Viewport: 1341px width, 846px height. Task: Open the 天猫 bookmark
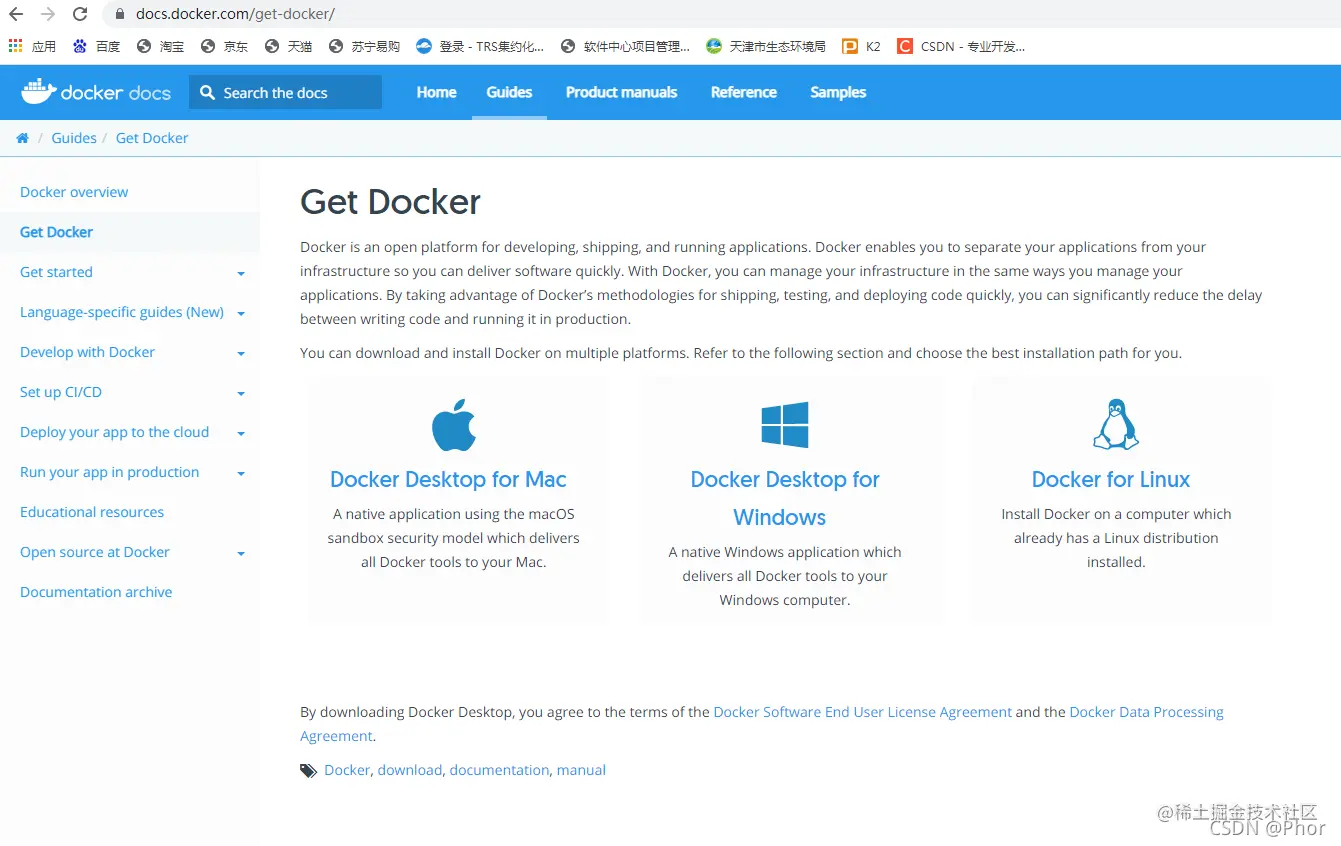288,46
